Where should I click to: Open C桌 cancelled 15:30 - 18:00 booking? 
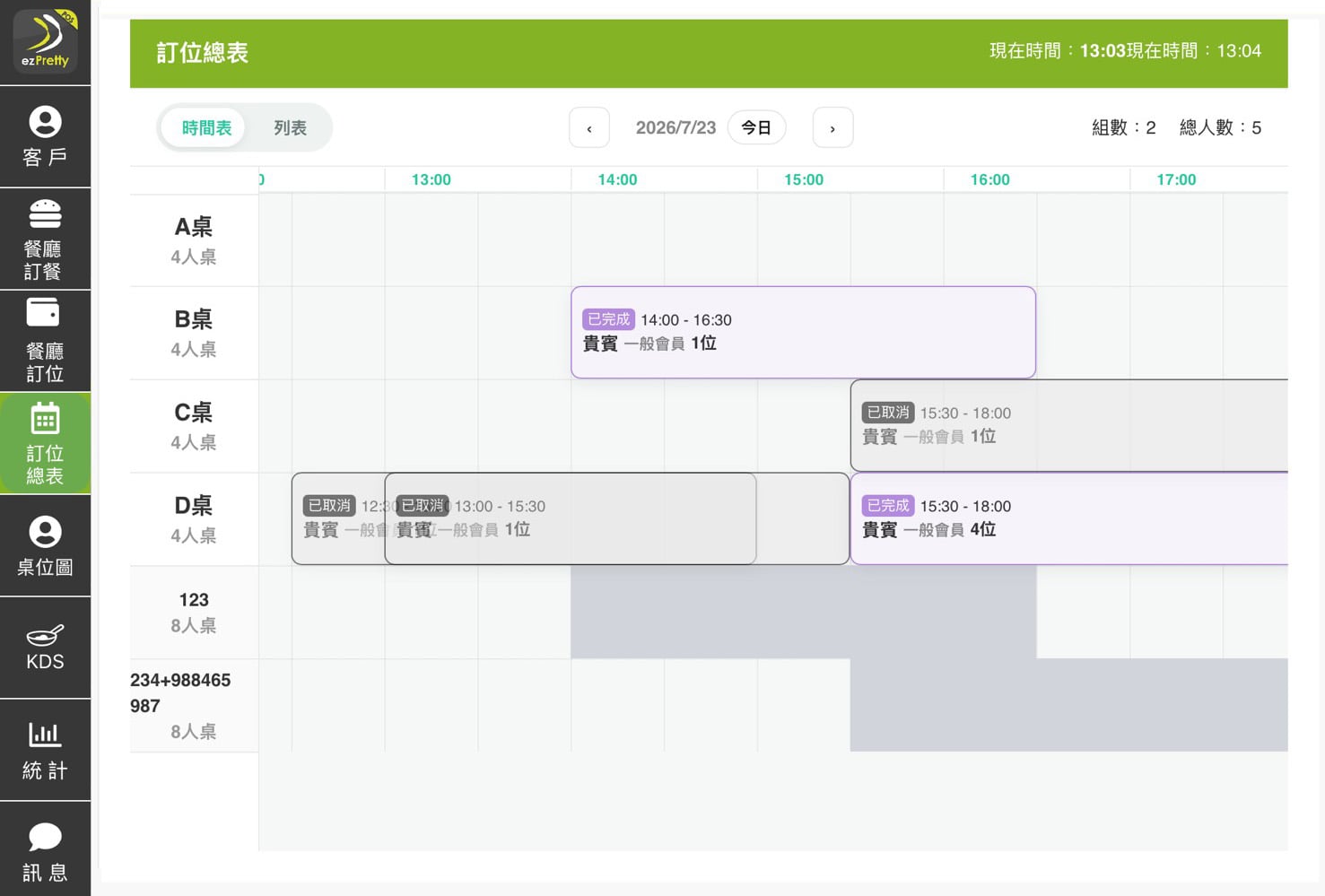pyautogui.click(x=1069, y=426)
